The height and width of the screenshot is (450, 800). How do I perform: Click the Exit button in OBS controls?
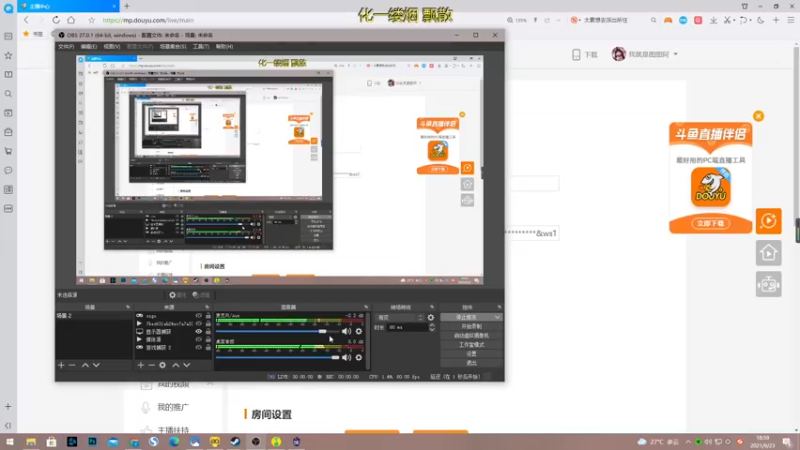pyautogui.click(x=471, y=363)
